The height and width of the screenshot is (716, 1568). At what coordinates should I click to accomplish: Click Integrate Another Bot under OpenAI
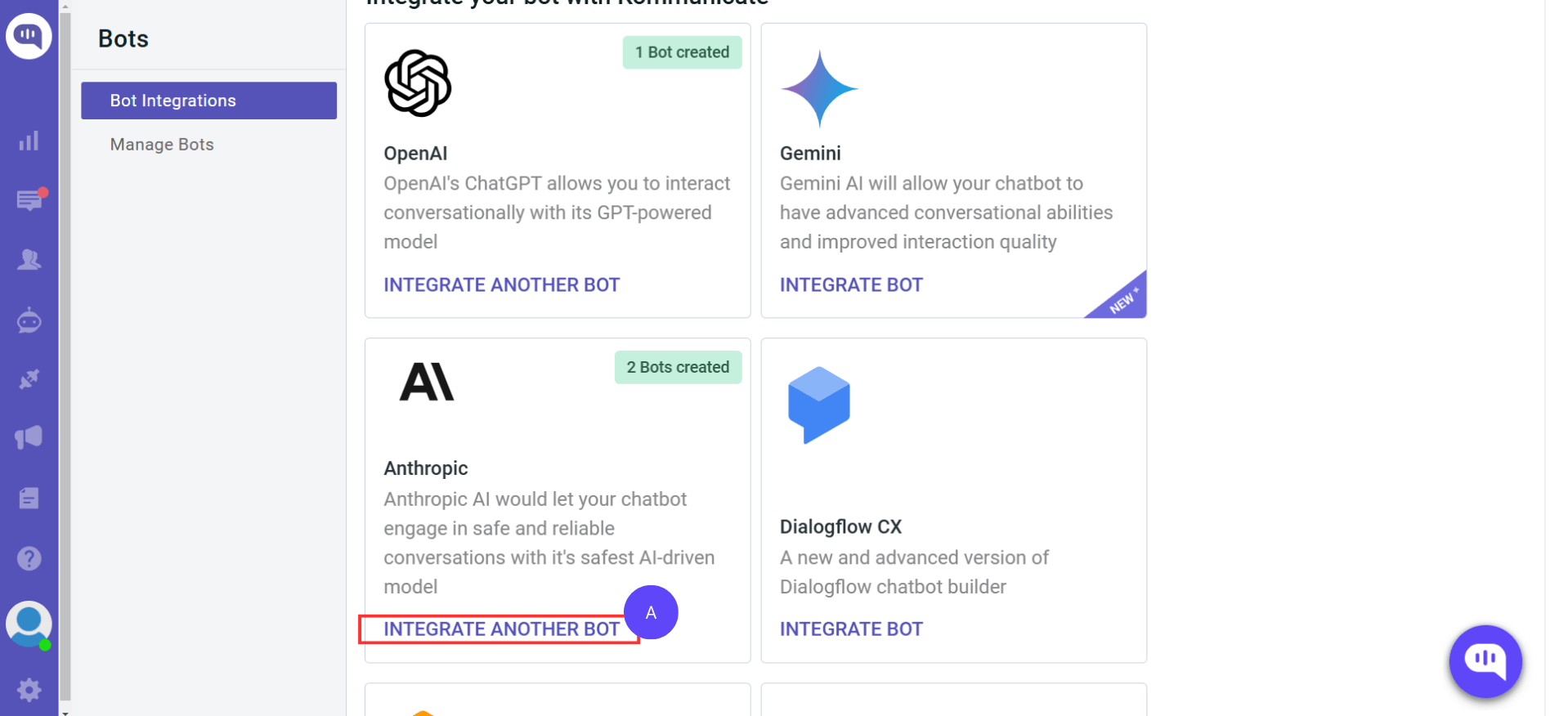point(501,284)
